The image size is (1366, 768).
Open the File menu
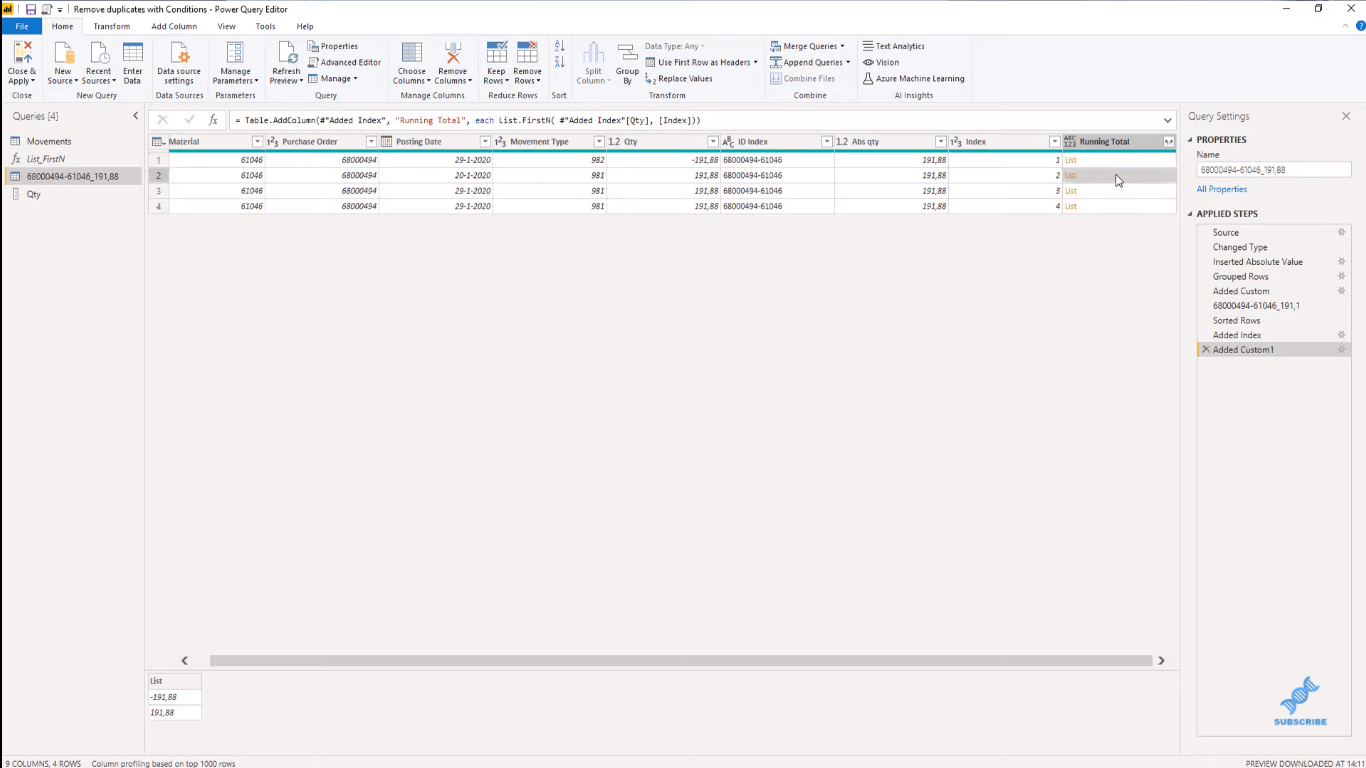click(x=22, y=26)
